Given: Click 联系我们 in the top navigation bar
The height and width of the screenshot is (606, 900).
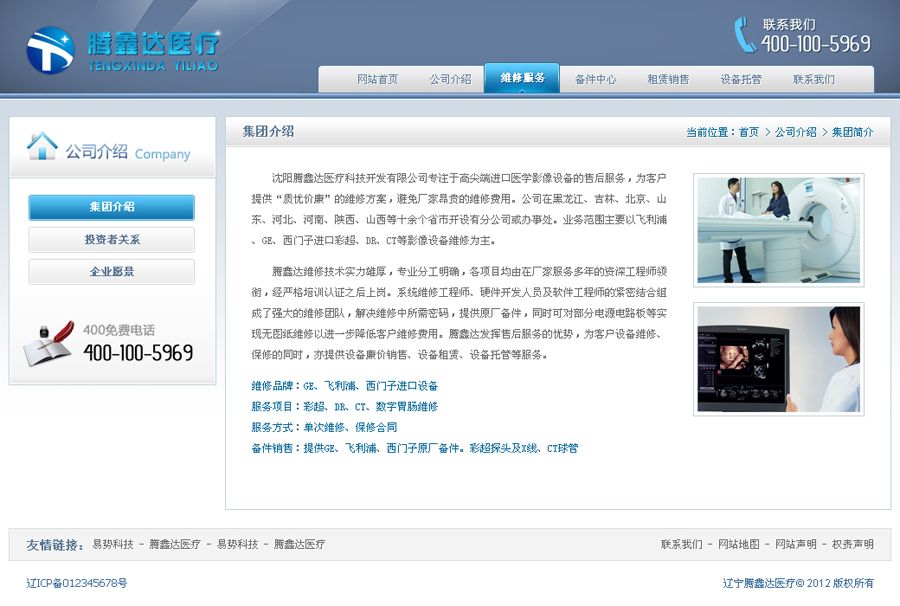Looking at the screenshot, I should click(x=814, y=79).
